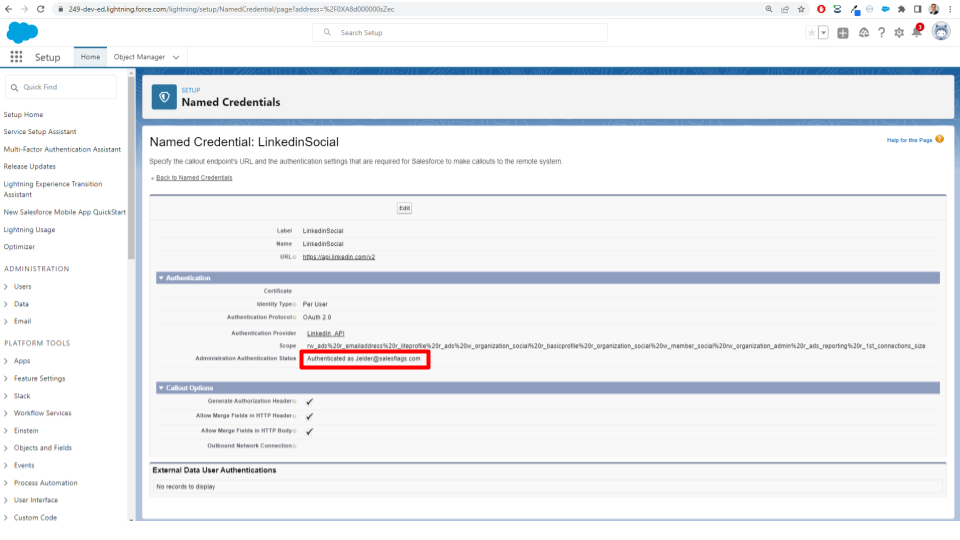
Task: Expand the Data tree node
Action: coord(6,304)
